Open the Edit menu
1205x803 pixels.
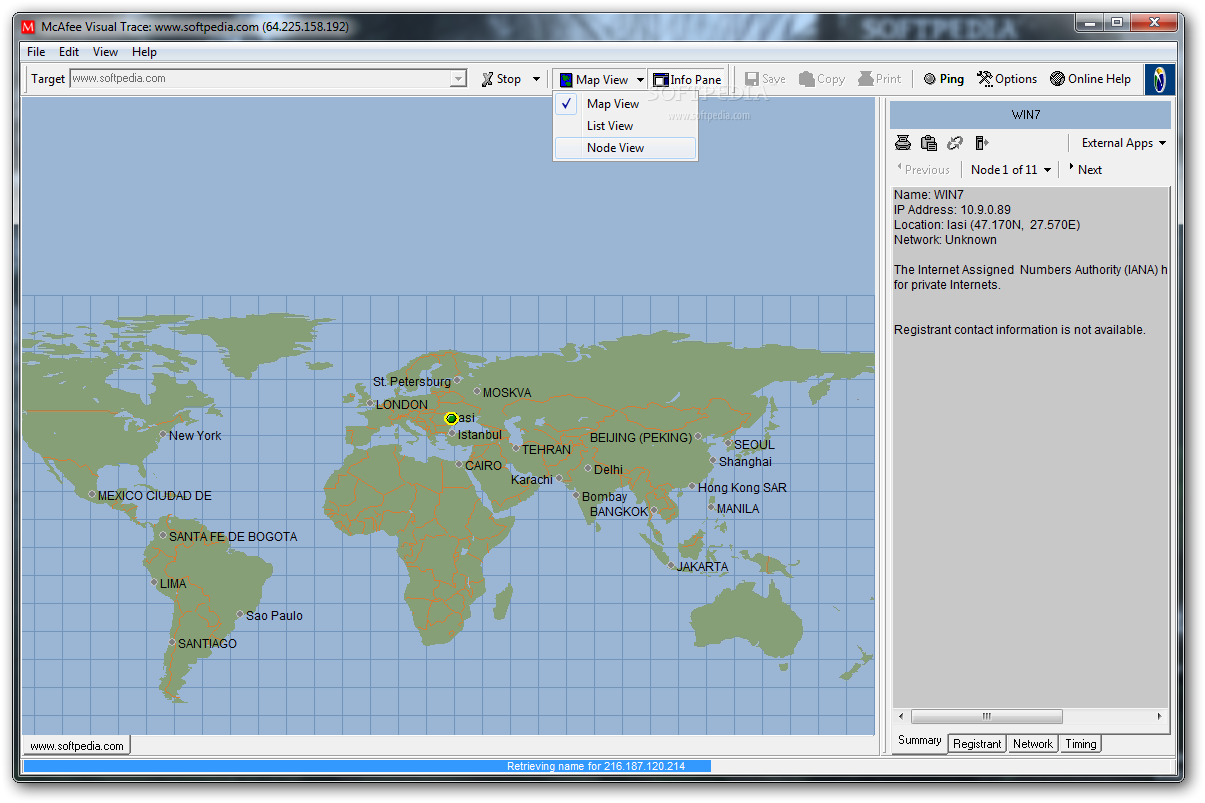pos(69,52)
